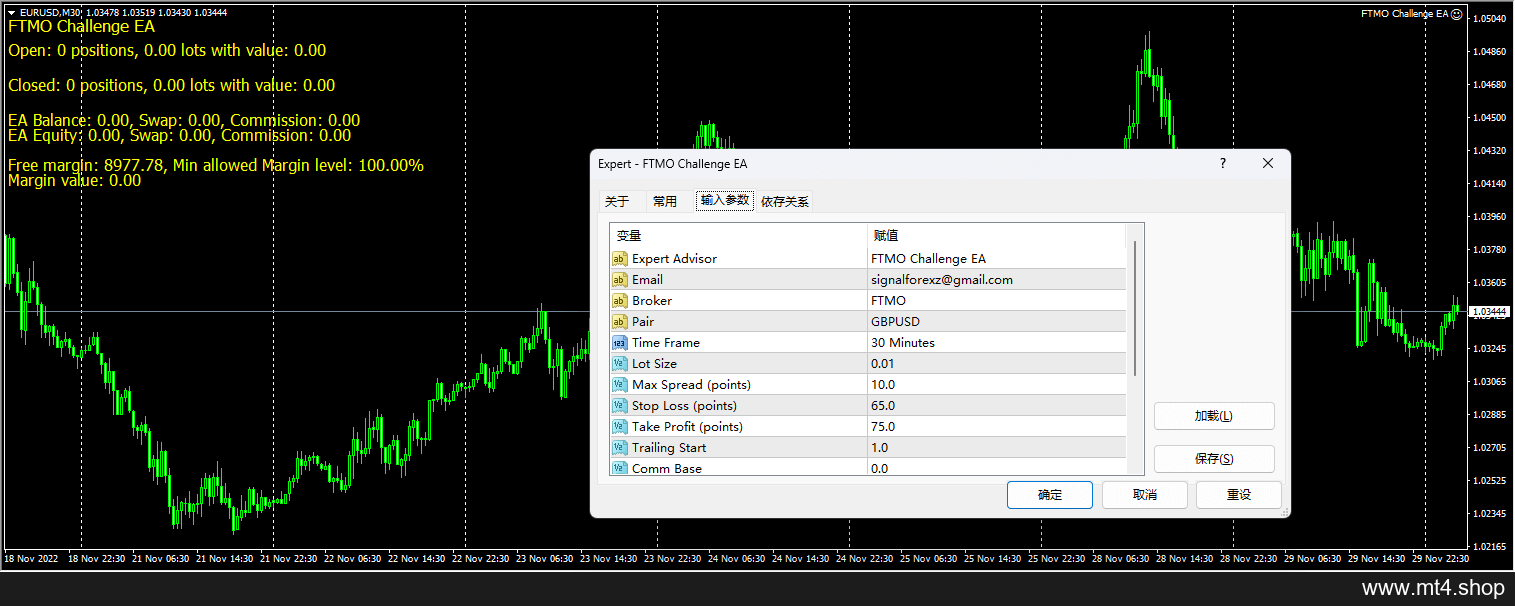Select the Take Profit (points) variable name
This screenshot has width=1515, height=606.
(687, 427)
